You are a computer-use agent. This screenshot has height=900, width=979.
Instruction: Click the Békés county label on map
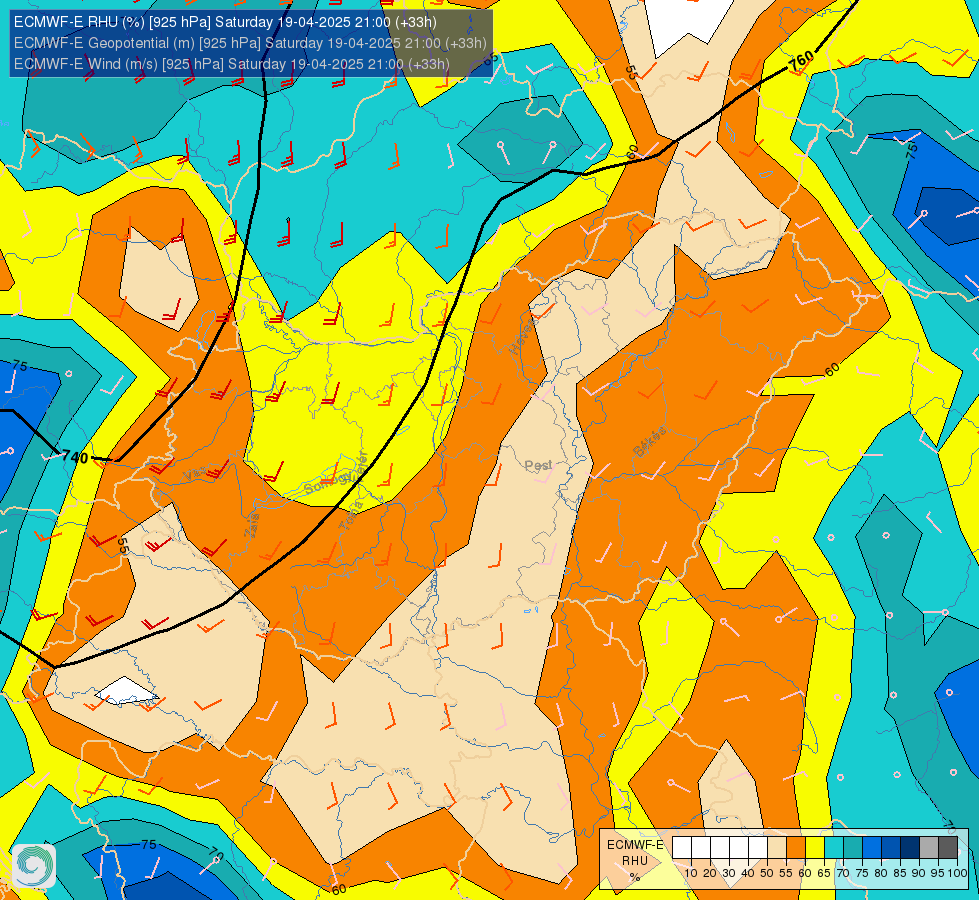[x=649, y=442]
